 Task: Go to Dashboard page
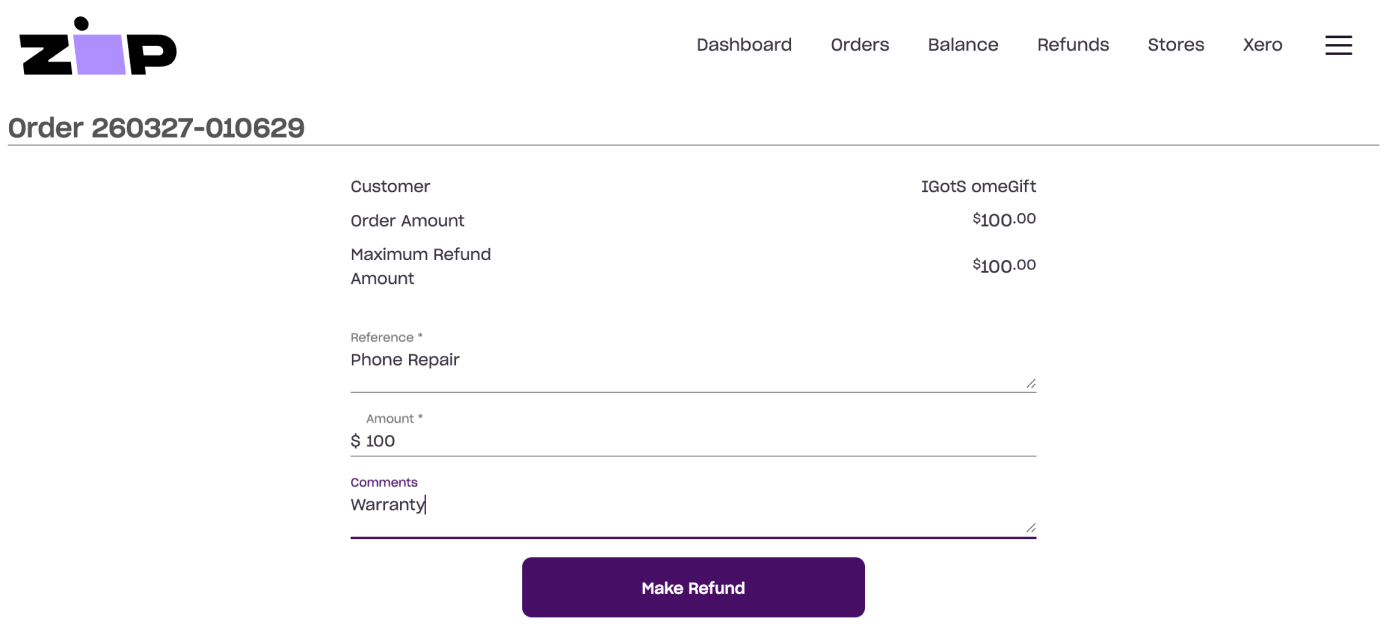coord(744,45)
